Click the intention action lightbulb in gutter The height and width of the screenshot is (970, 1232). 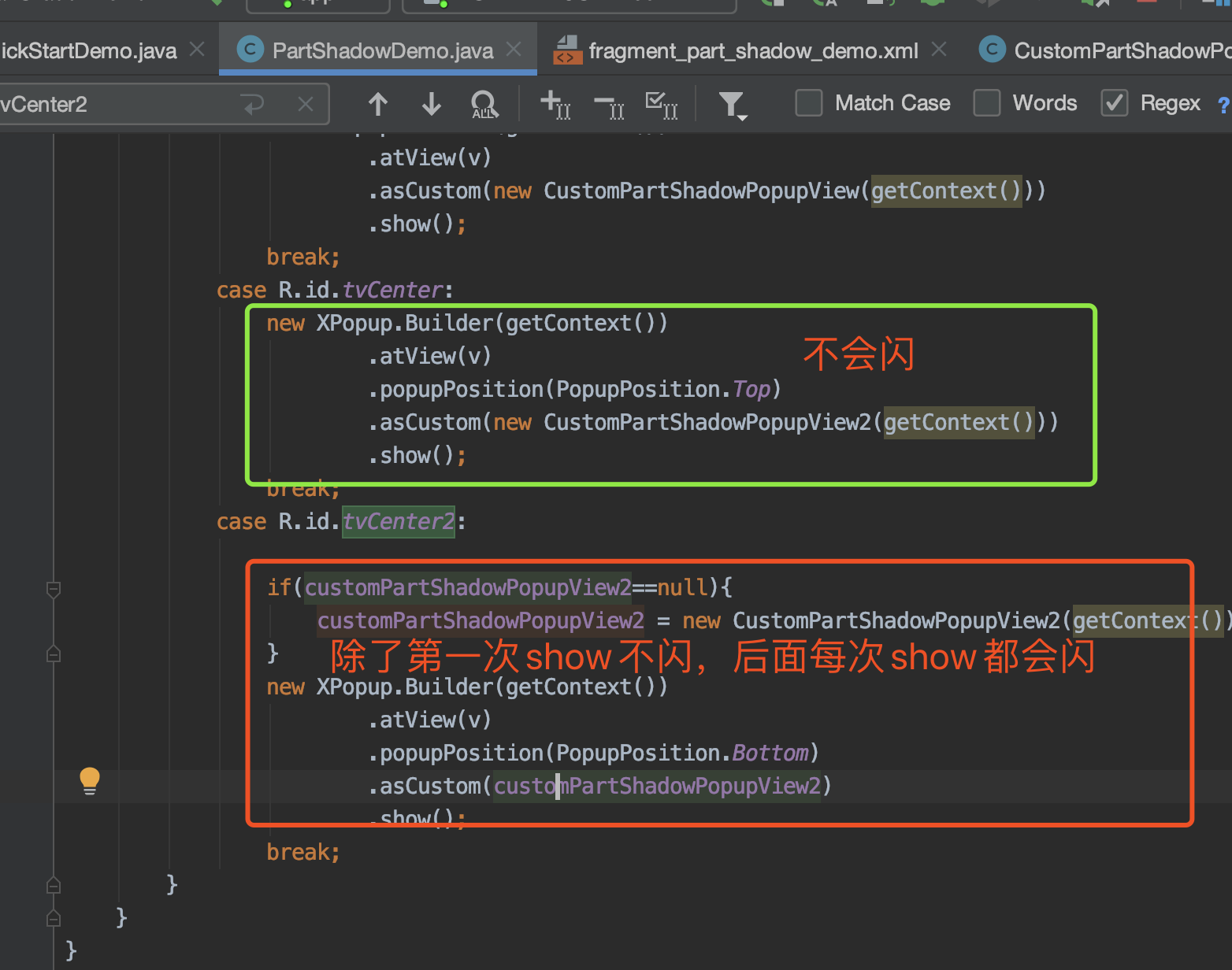tap(89, 780)
